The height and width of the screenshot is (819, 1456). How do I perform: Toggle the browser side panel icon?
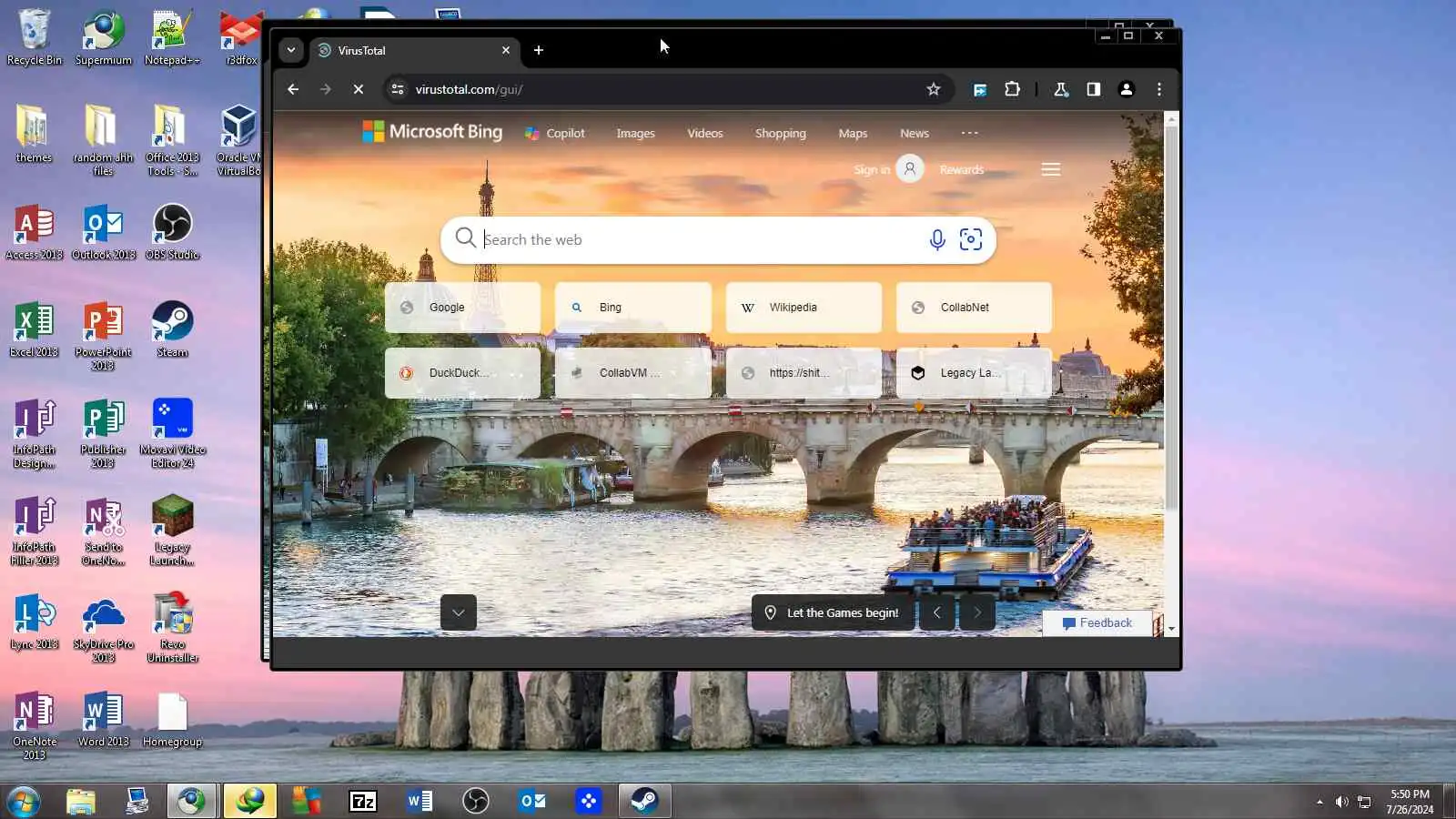point(1094,89)
